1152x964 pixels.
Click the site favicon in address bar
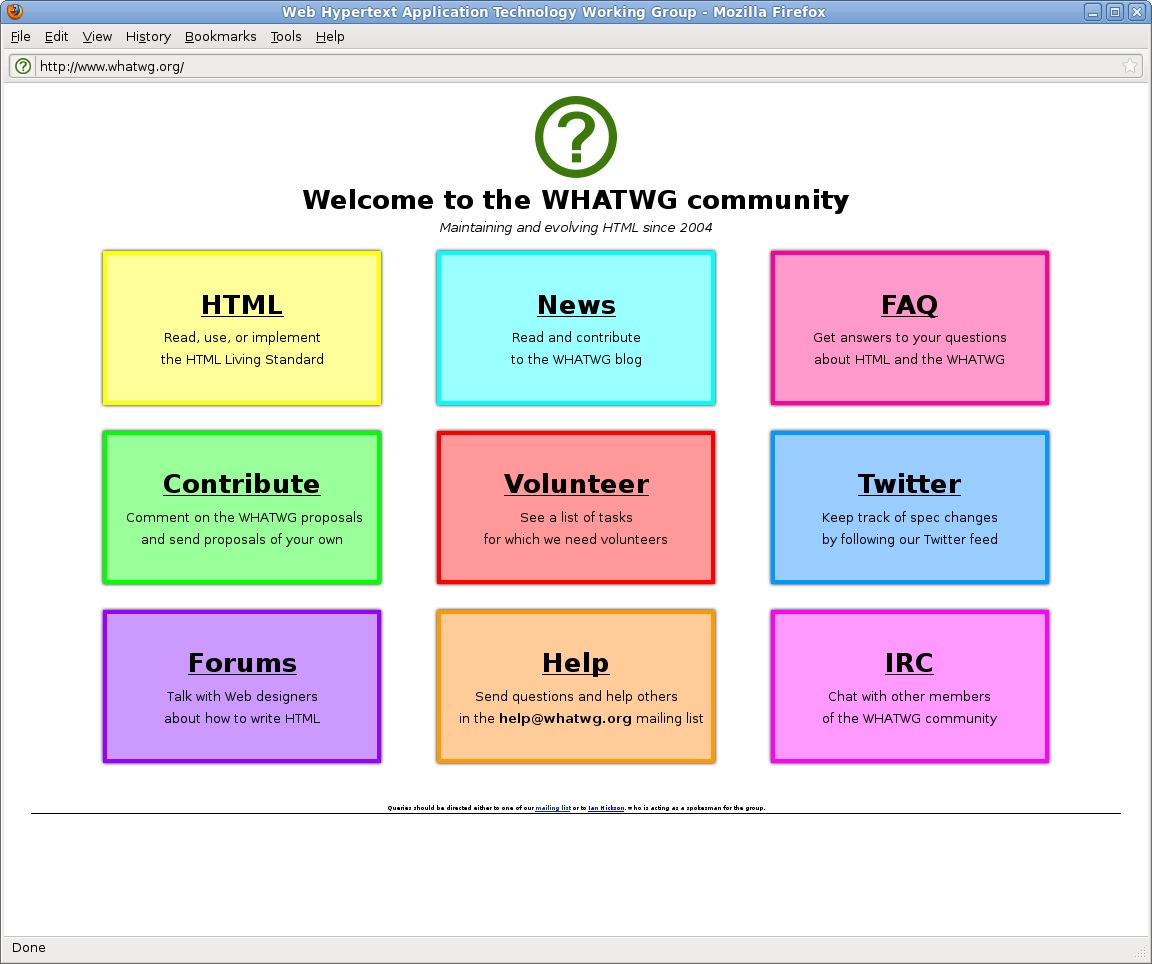coord(23,66)
